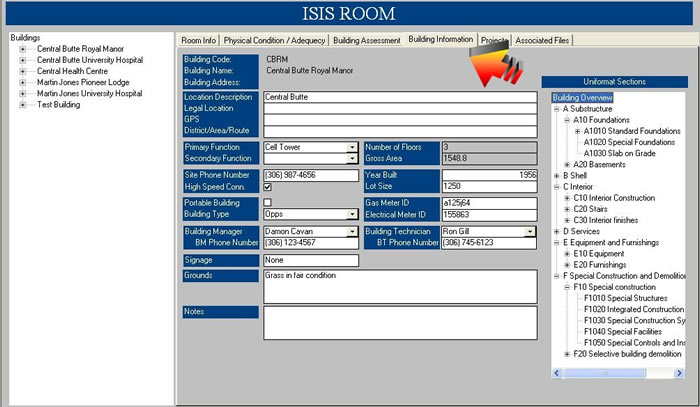Click the Notes text area
Viewport: 700px width, 407px height.
[400, 323]
